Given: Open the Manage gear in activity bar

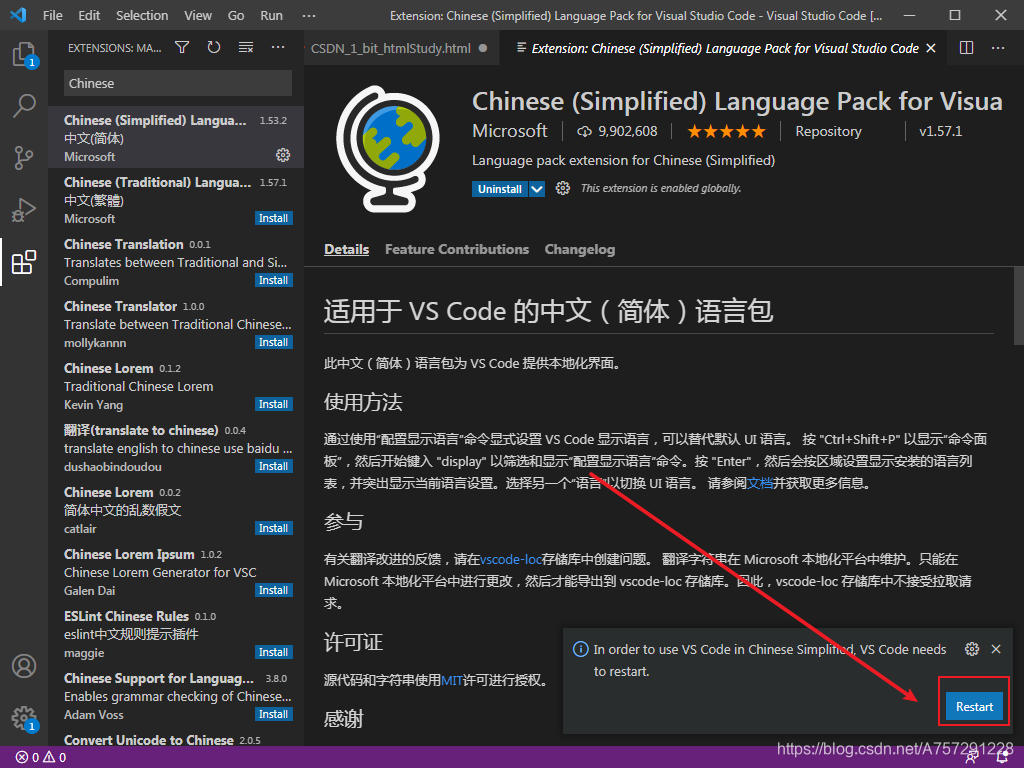Looking at the screenshot, I should pos(24,718).
